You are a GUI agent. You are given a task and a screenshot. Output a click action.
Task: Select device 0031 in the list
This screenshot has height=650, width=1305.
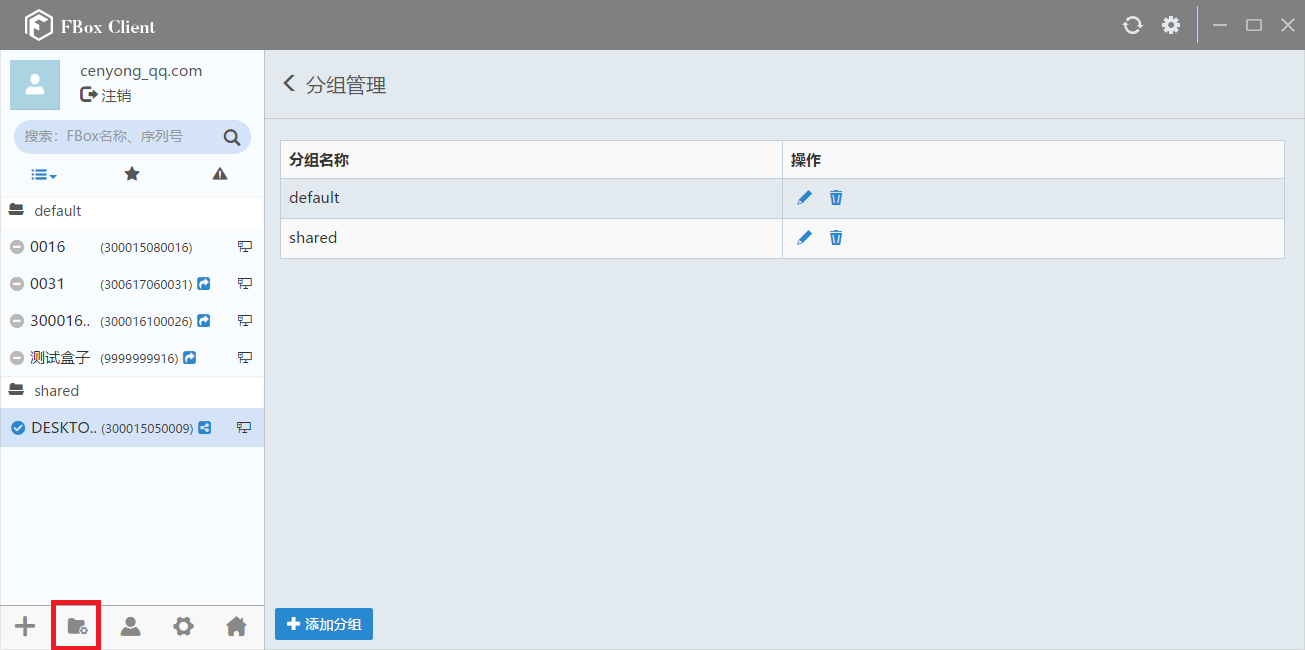132,284
